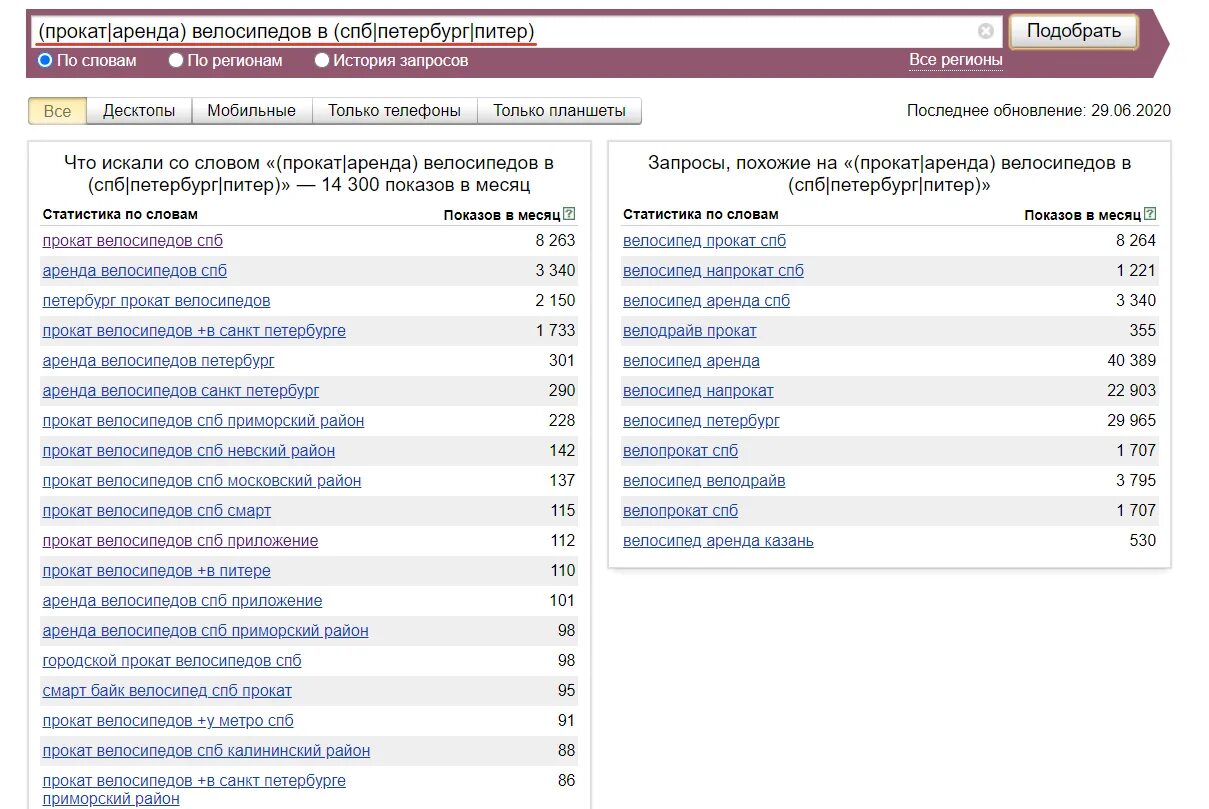
Task: Open 'велосипед напрокат спб' similar query
Action: (713, 271)
